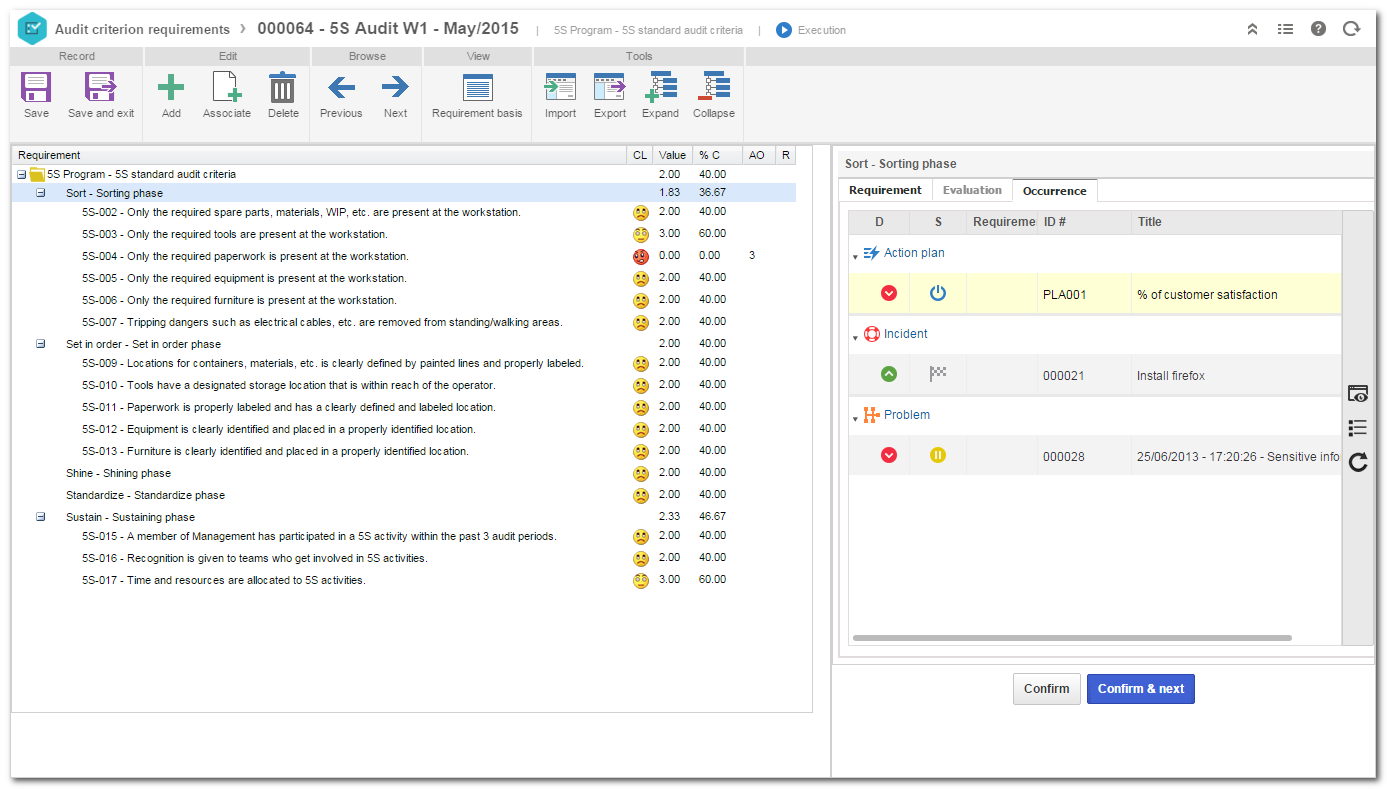Click the ID # column header
Screen dimensions: 1387x789
point(1084,222)
